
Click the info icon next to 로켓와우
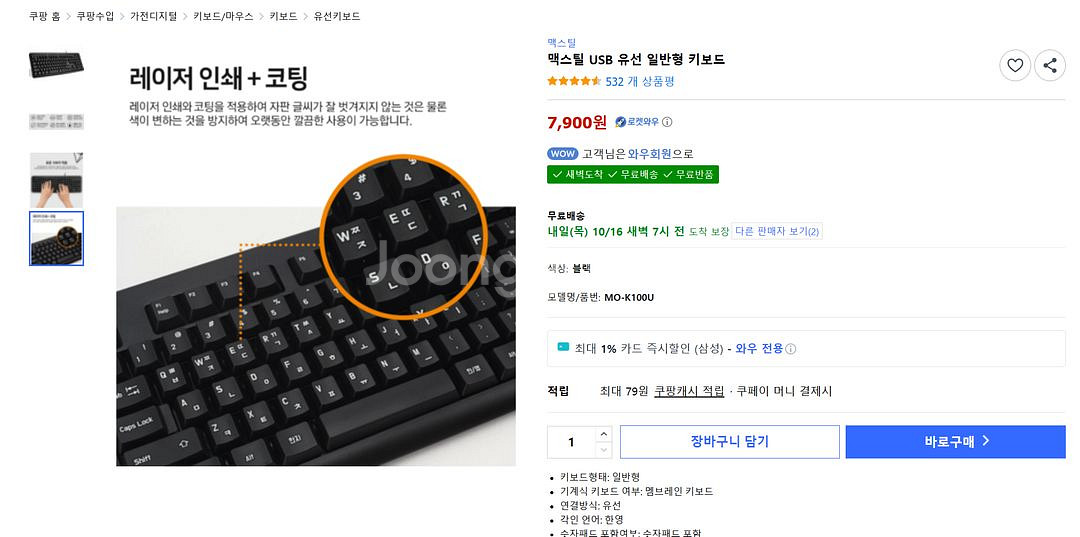tap(667, 122)
